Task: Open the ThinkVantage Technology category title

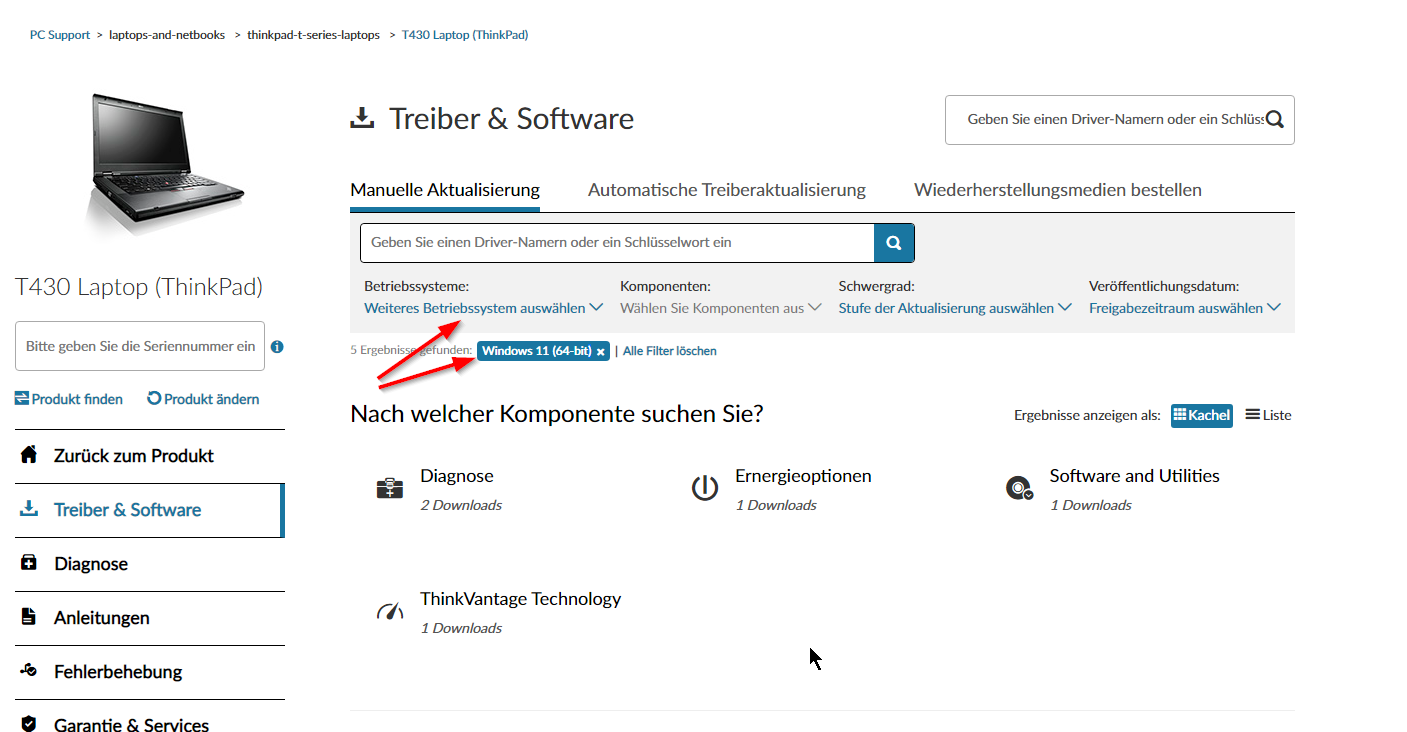Action: (x=520, y=599)
